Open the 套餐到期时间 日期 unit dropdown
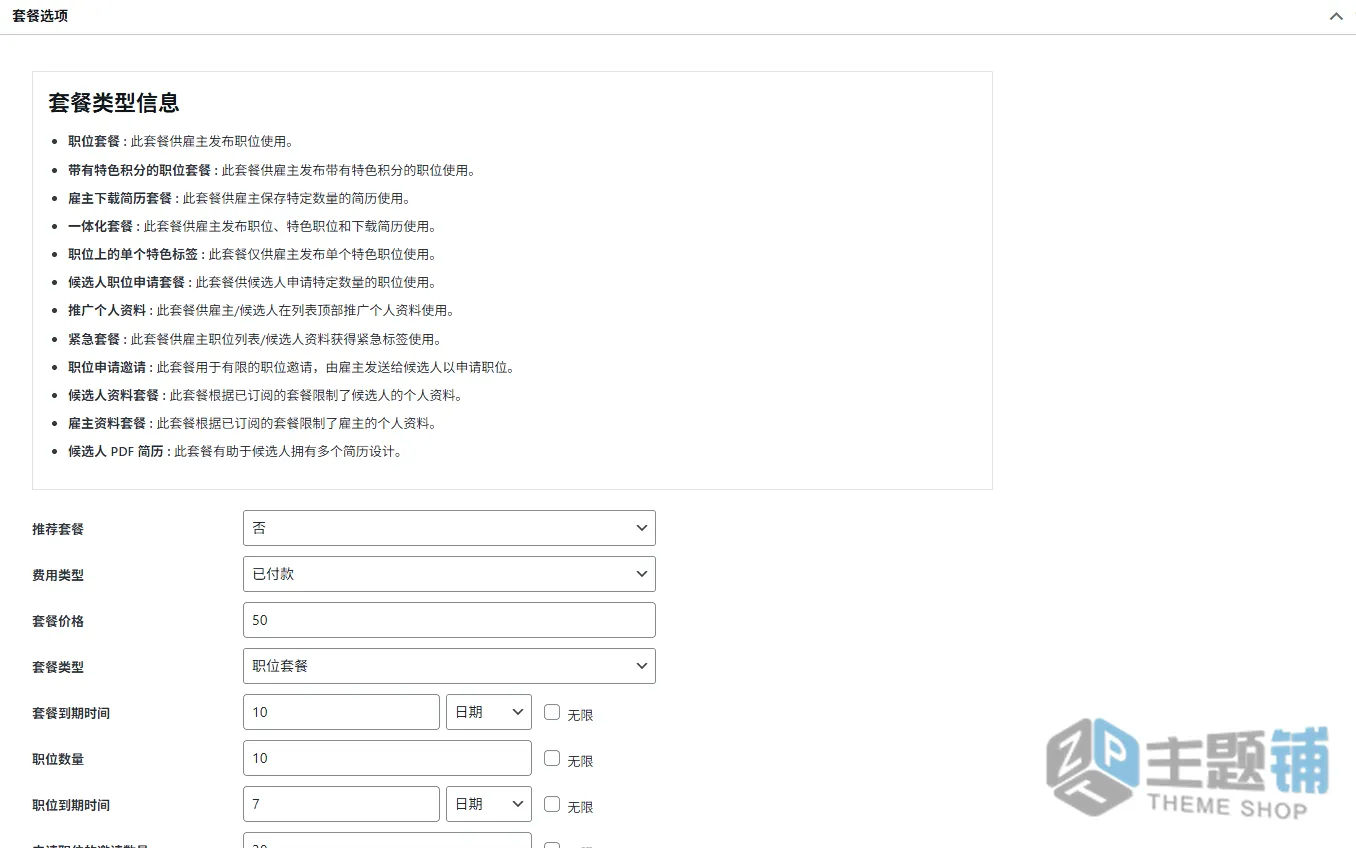This screenshot has height=848, width=1356. pos(489,712)
